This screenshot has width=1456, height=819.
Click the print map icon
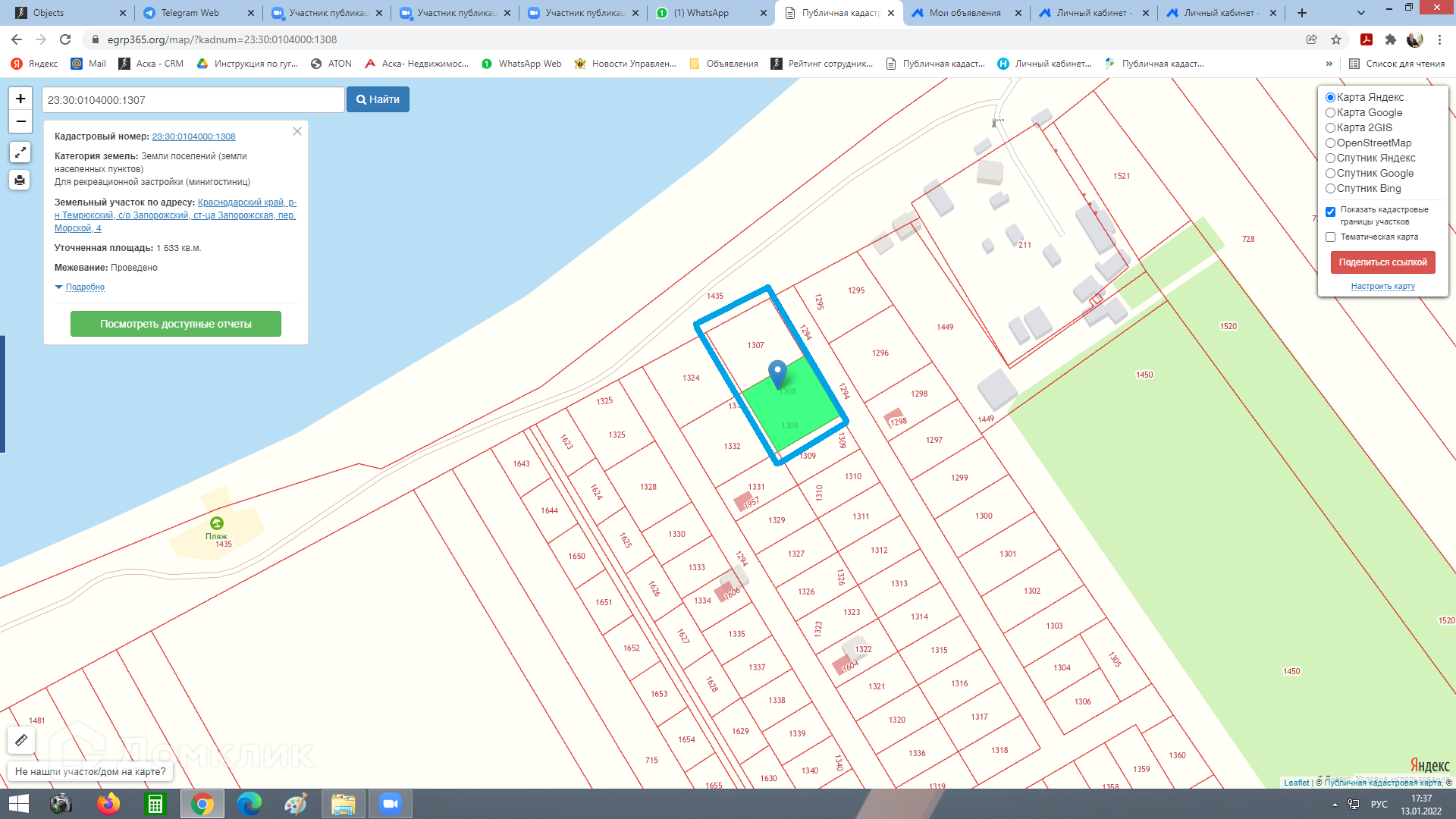coord(20,180)
